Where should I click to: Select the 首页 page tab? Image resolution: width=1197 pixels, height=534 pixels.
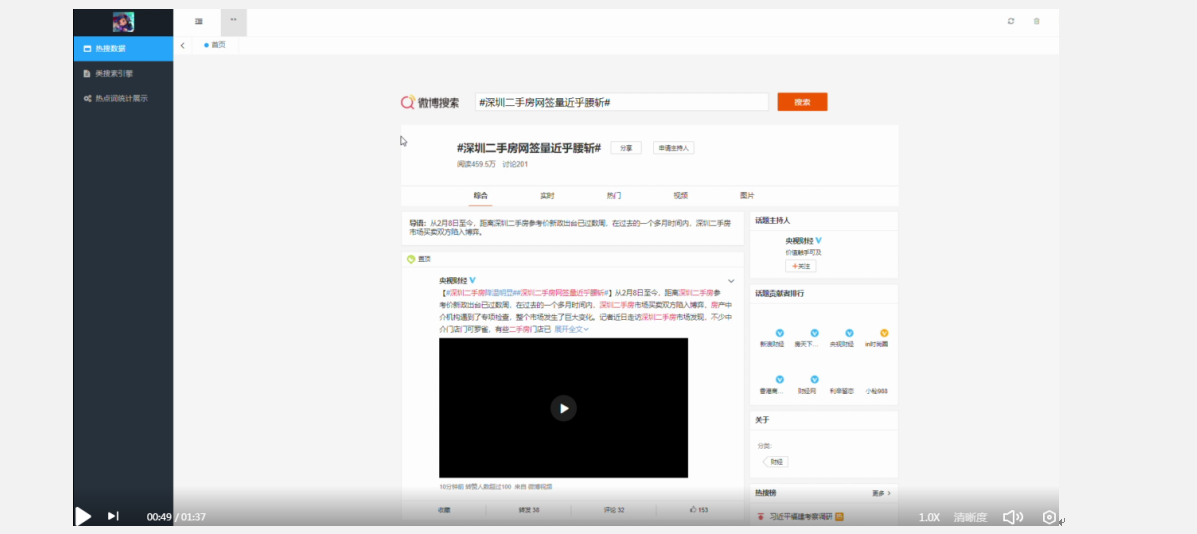pos(215,45)
